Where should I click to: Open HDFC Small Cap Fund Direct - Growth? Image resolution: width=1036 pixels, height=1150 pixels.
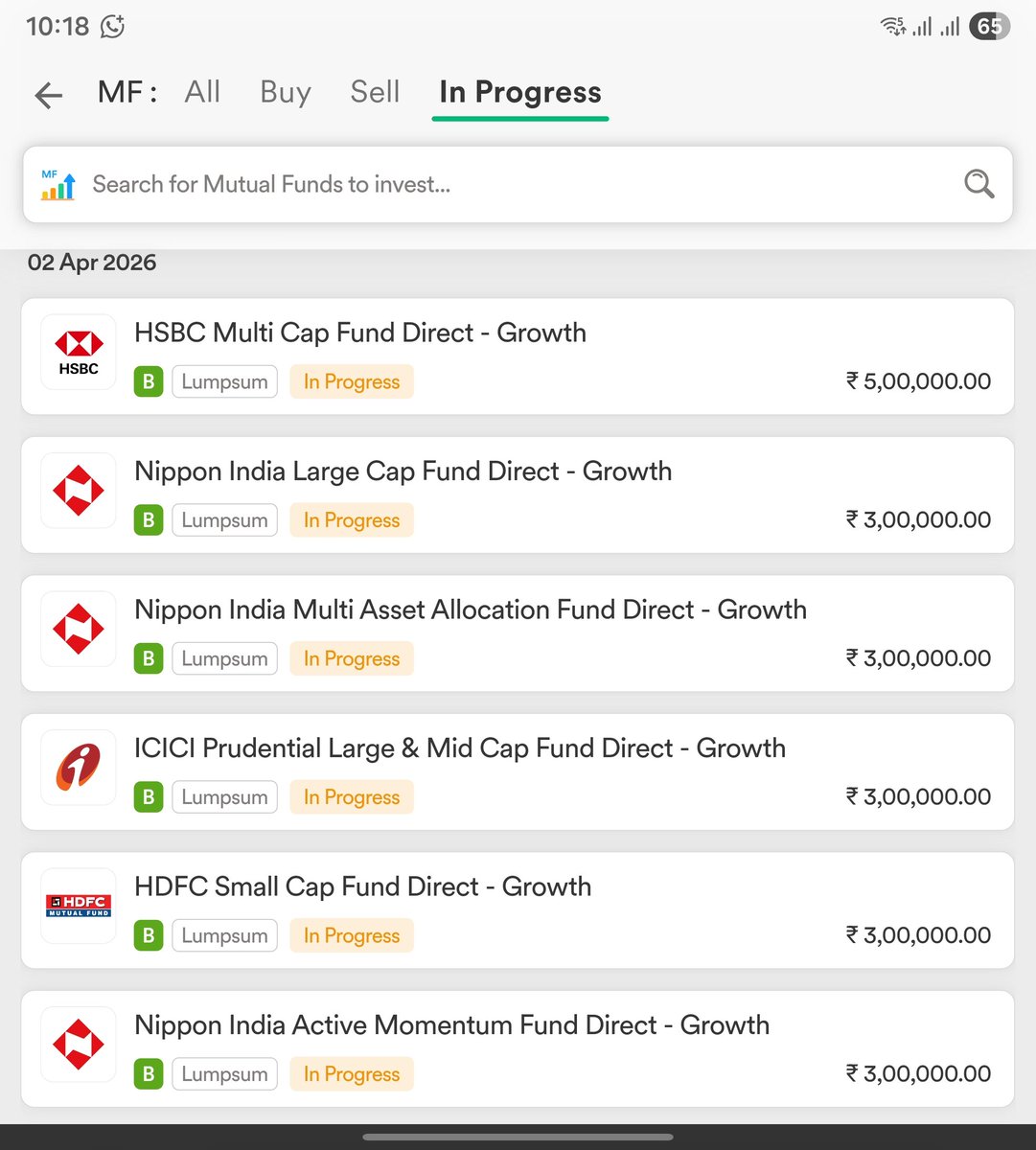click(x=518, y=910)
